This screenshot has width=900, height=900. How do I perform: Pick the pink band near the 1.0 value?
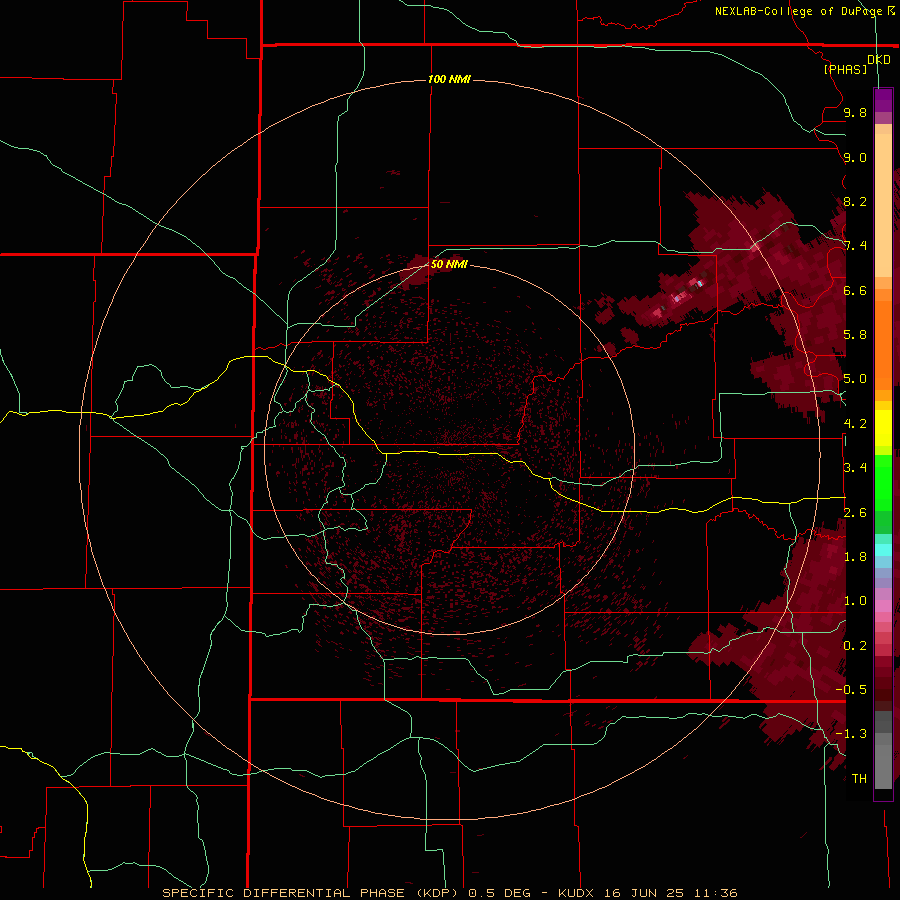883,606
